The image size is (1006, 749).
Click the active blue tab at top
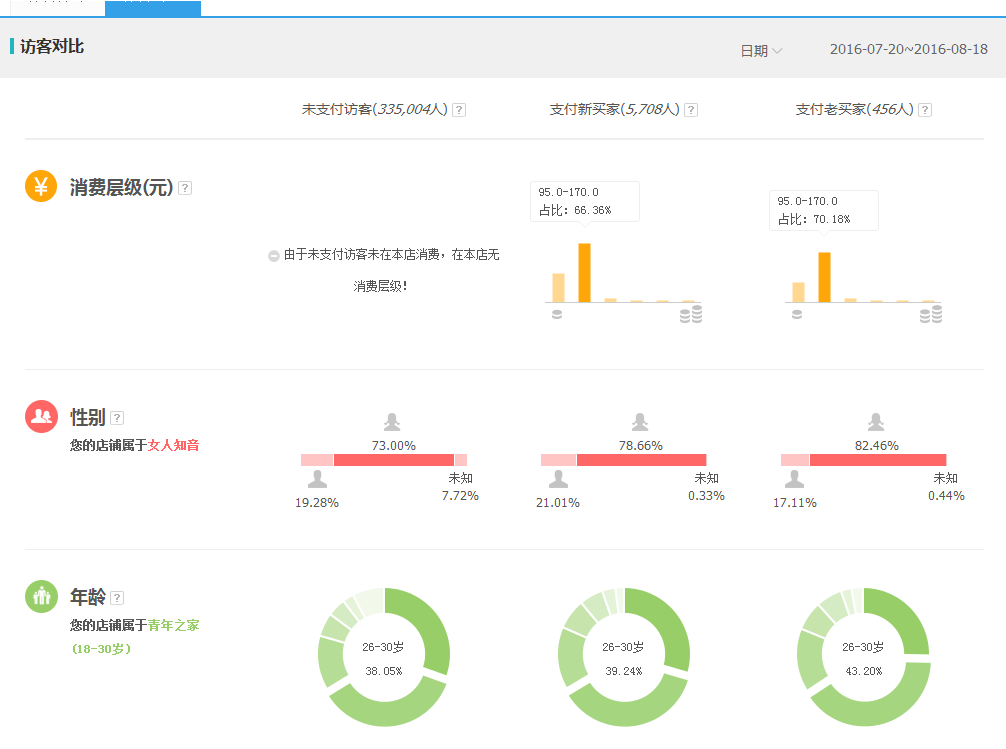click(x=153, y=8)
